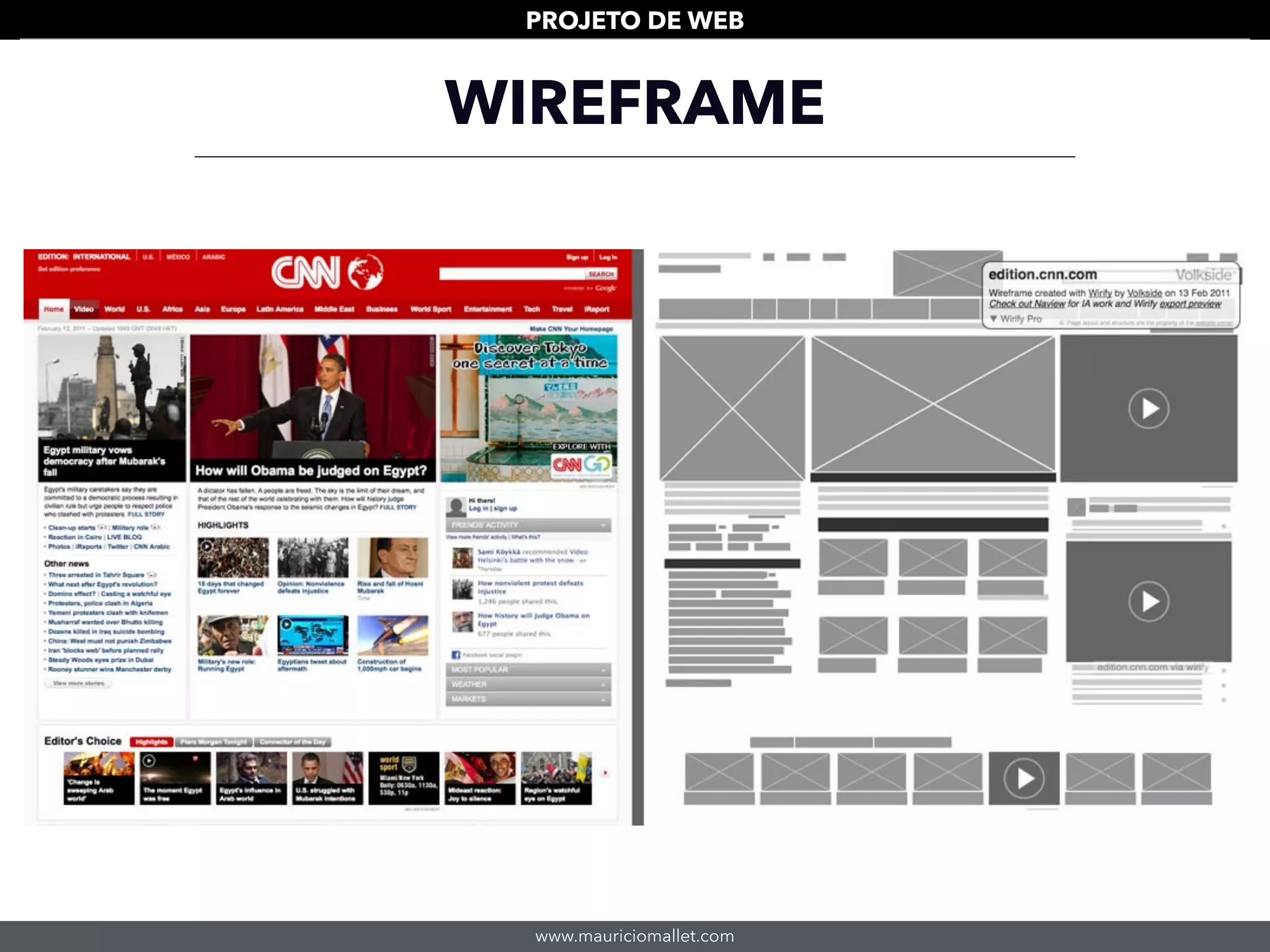Image resolution: width=1270 pixels, height=952 pixels.
Task: Expand the Most Popular panel
Action: tap(528, 669)
